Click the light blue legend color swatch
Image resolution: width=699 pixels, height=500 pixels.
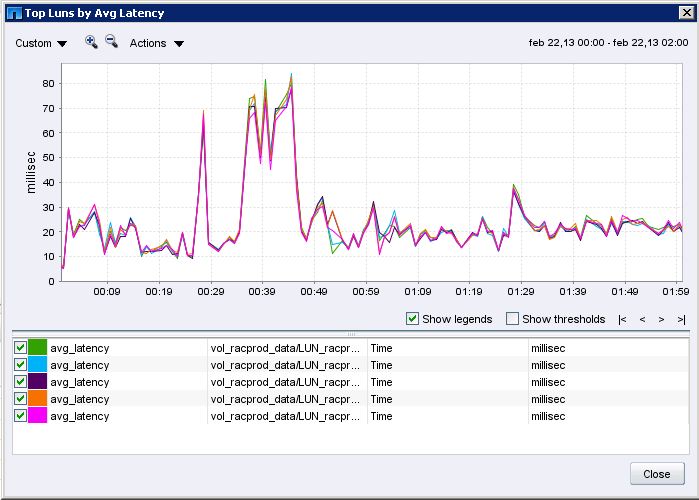(x=38, y=365)
